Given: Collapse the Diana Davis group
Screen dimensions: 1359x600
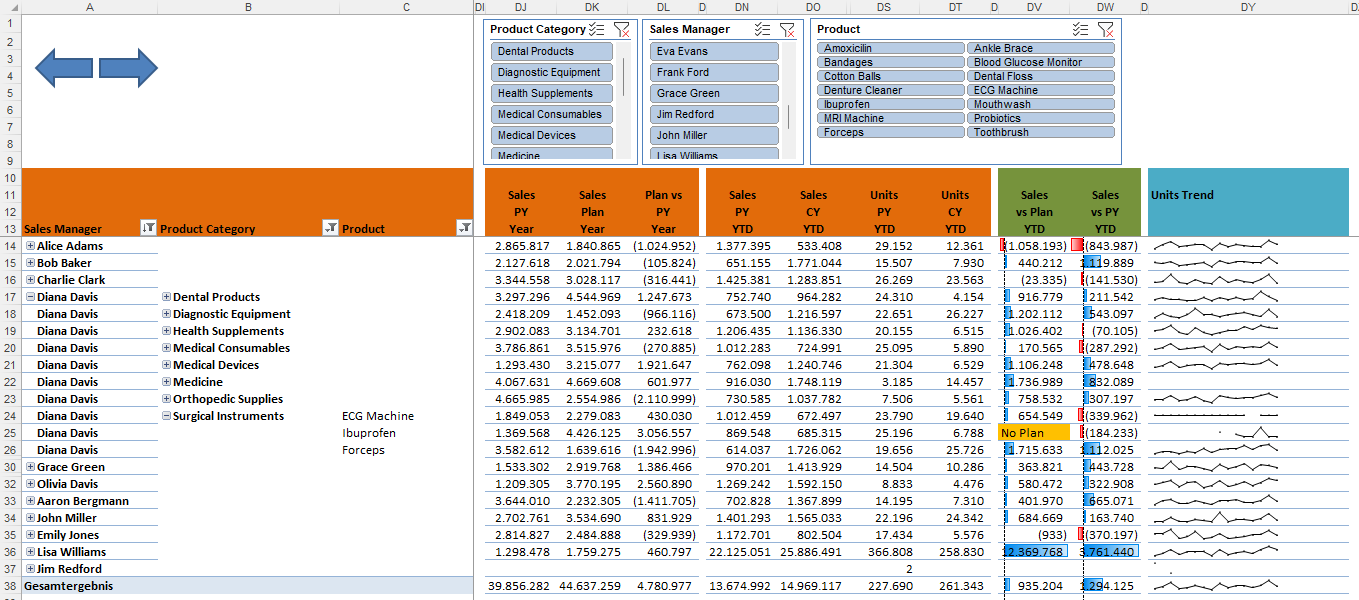Looking at the screenshot, I should coord(30,297).
